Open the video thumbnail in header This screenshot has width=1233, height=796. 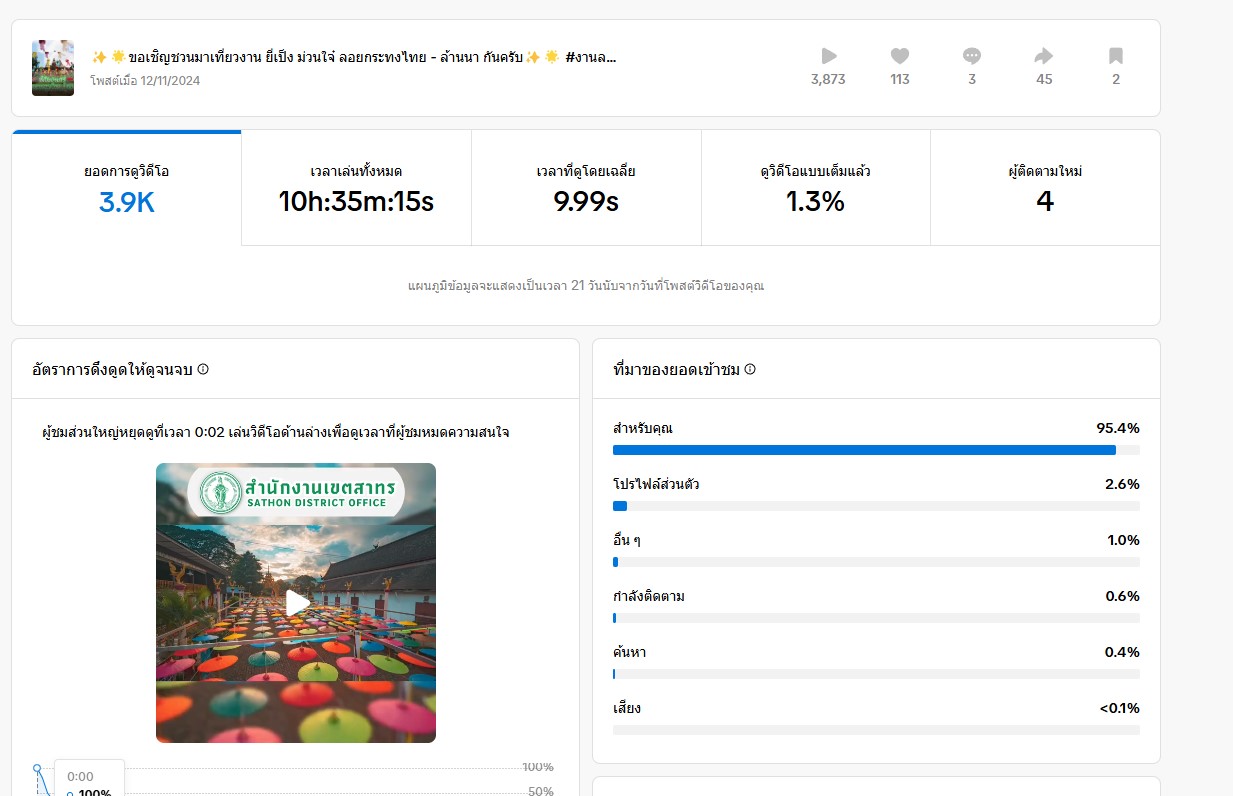tap(53, 68)
